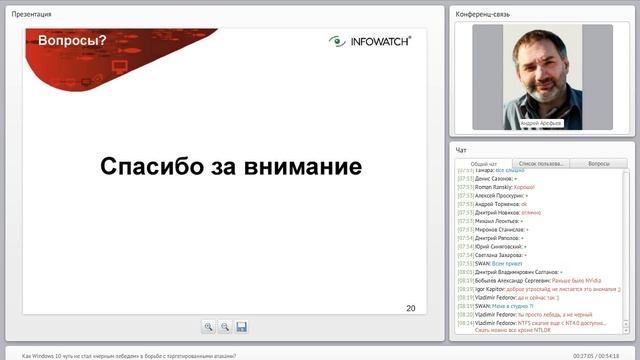Click the webinar title in bottom bar
The height and width of the screenshot is (360, 640).
(129, 356)
